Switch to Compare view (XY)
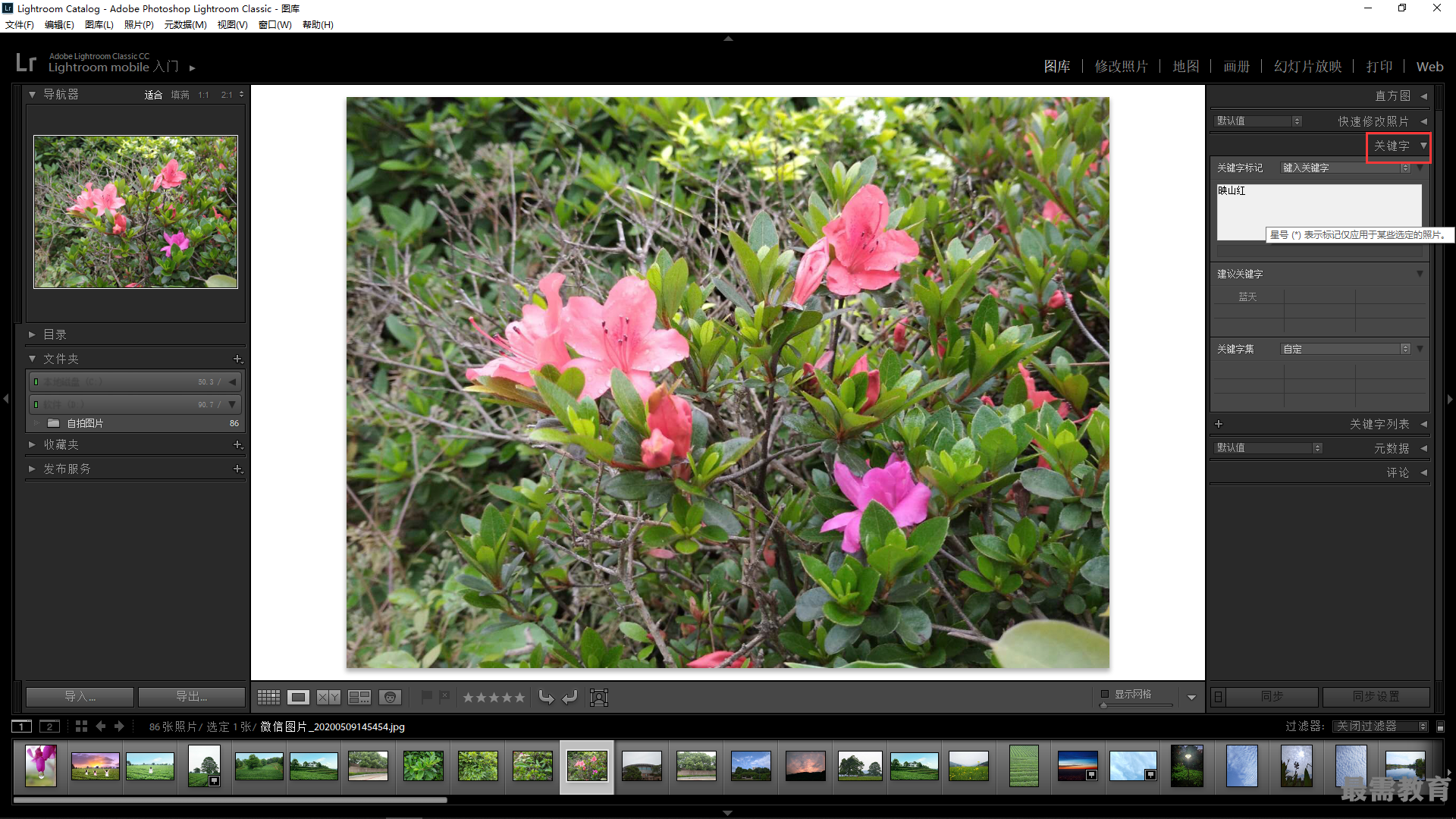The height and width of the screenshot is (819, 1456). (x=328, y=697)
